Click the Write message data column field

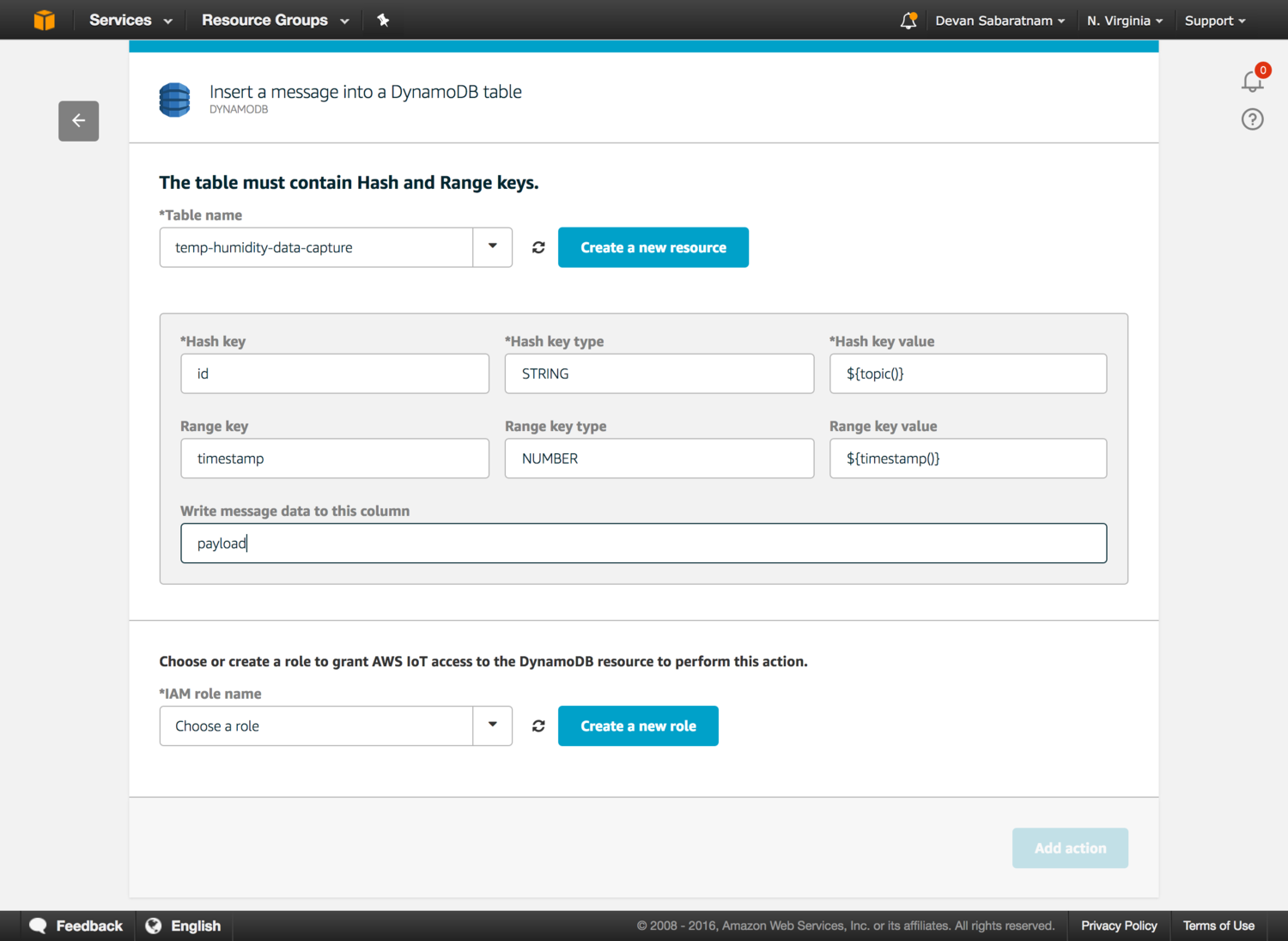point(643,543)
